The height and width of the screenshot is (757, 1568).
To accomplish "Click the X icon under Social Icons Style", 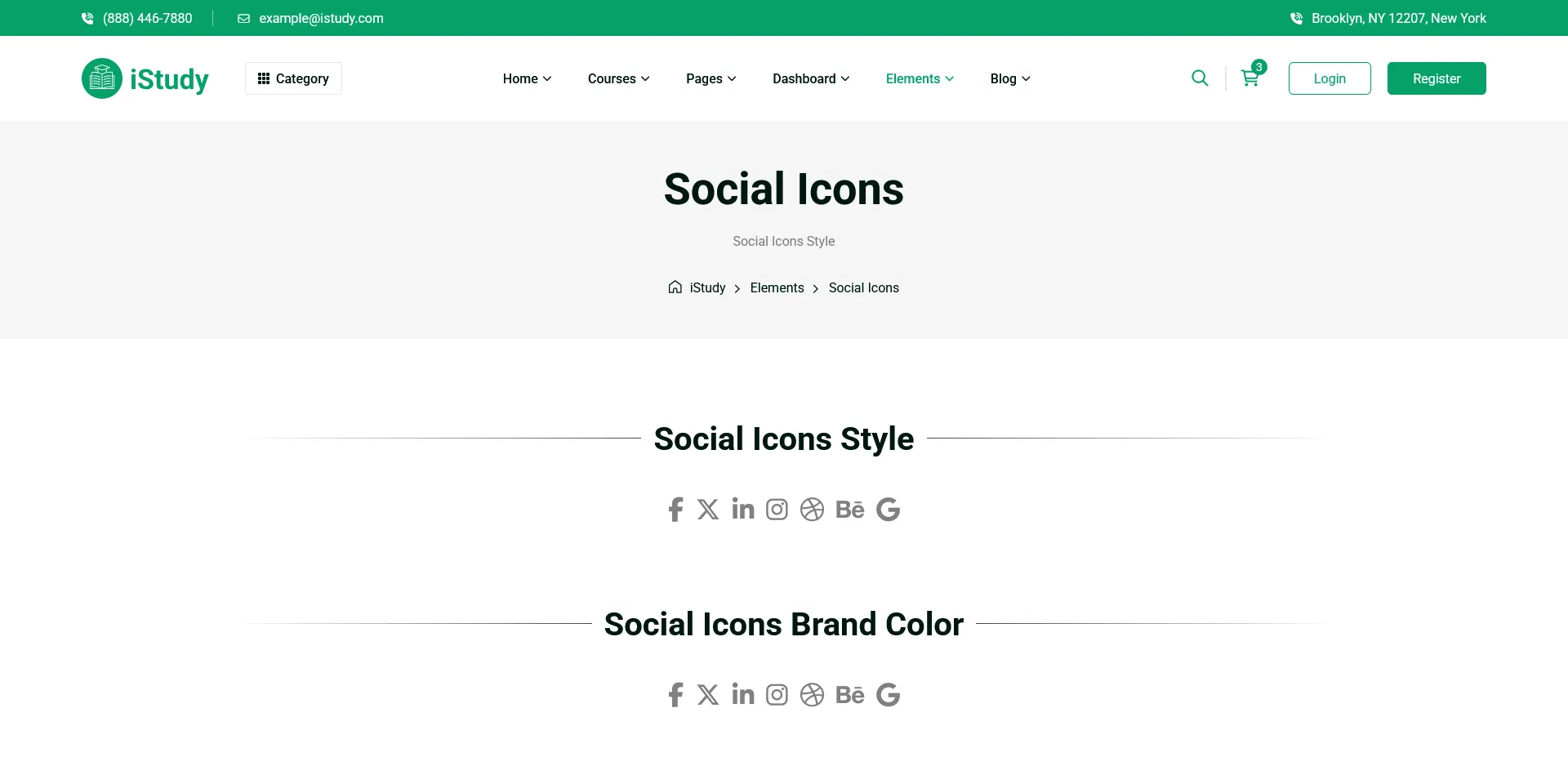I will click(708, 510).
